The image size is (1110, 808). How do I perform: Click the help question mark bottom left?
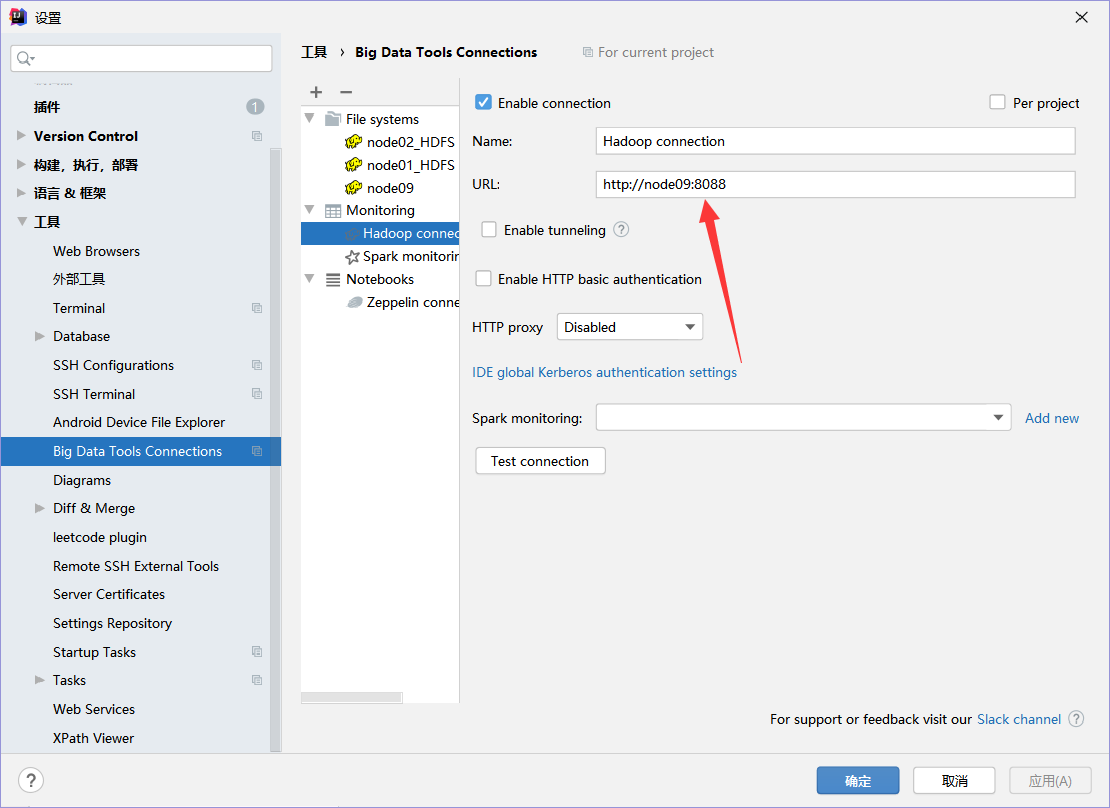click(30, 780)
